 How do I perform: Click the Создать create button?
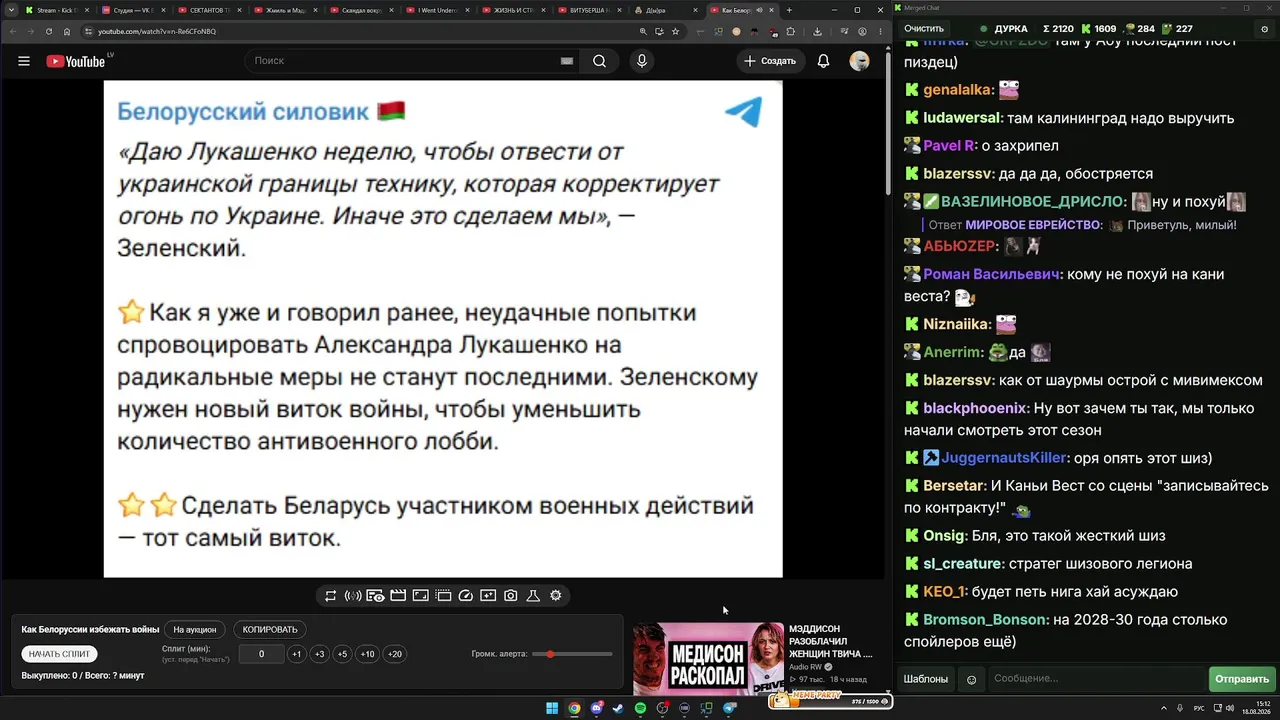point(770,61)
